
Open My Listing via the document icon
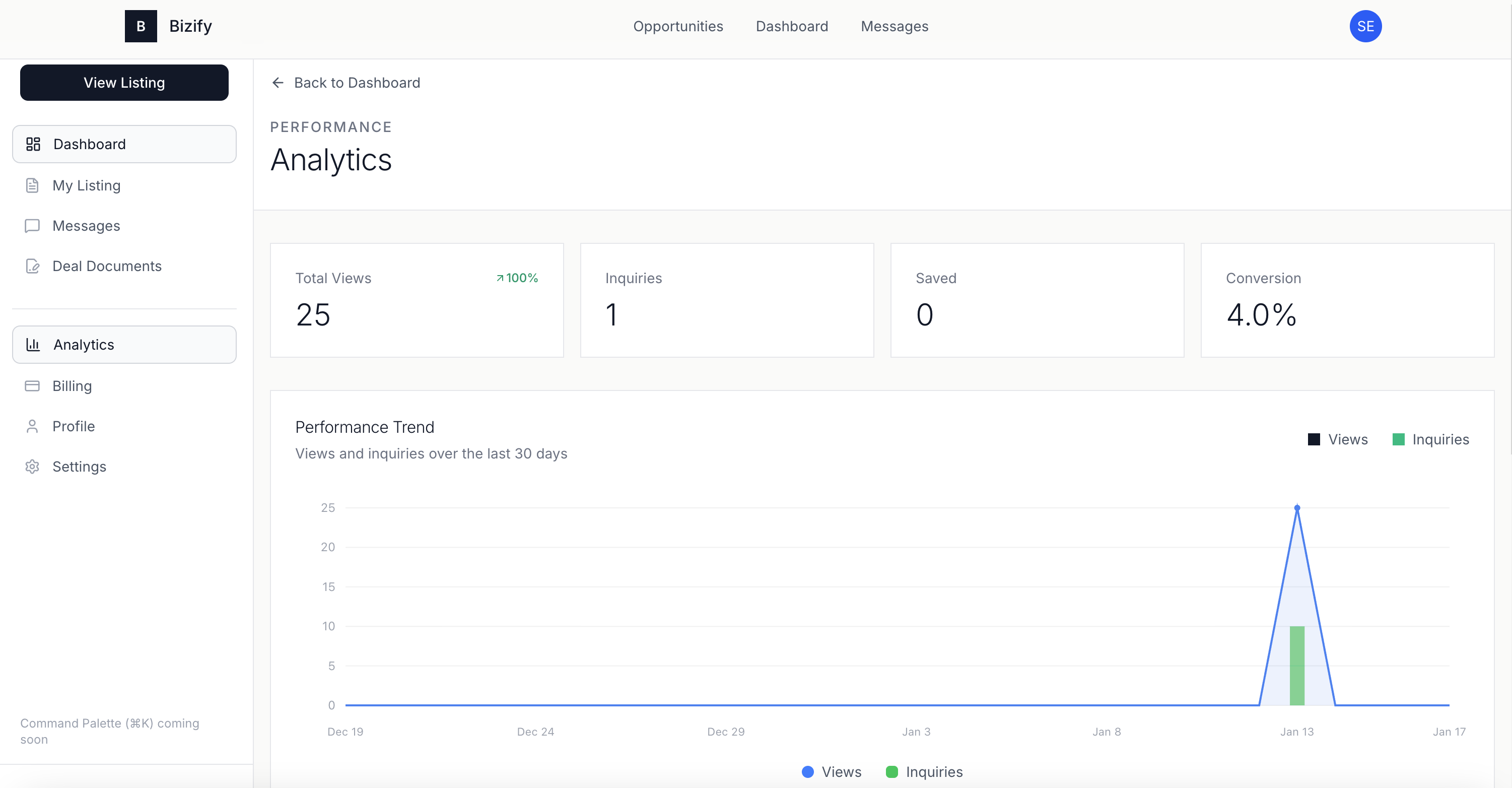pos(32,185)
